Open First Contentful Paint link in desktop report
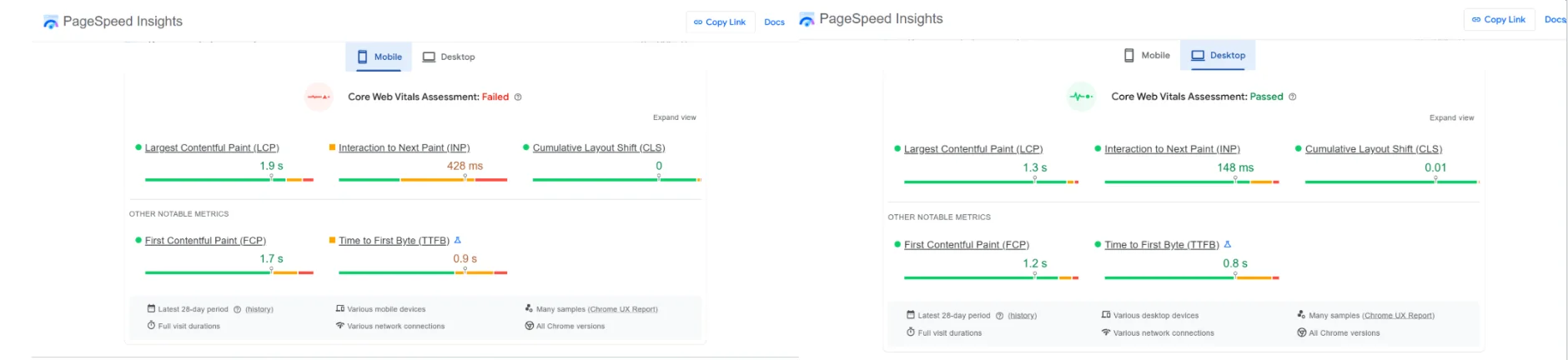 click(967, 245)
